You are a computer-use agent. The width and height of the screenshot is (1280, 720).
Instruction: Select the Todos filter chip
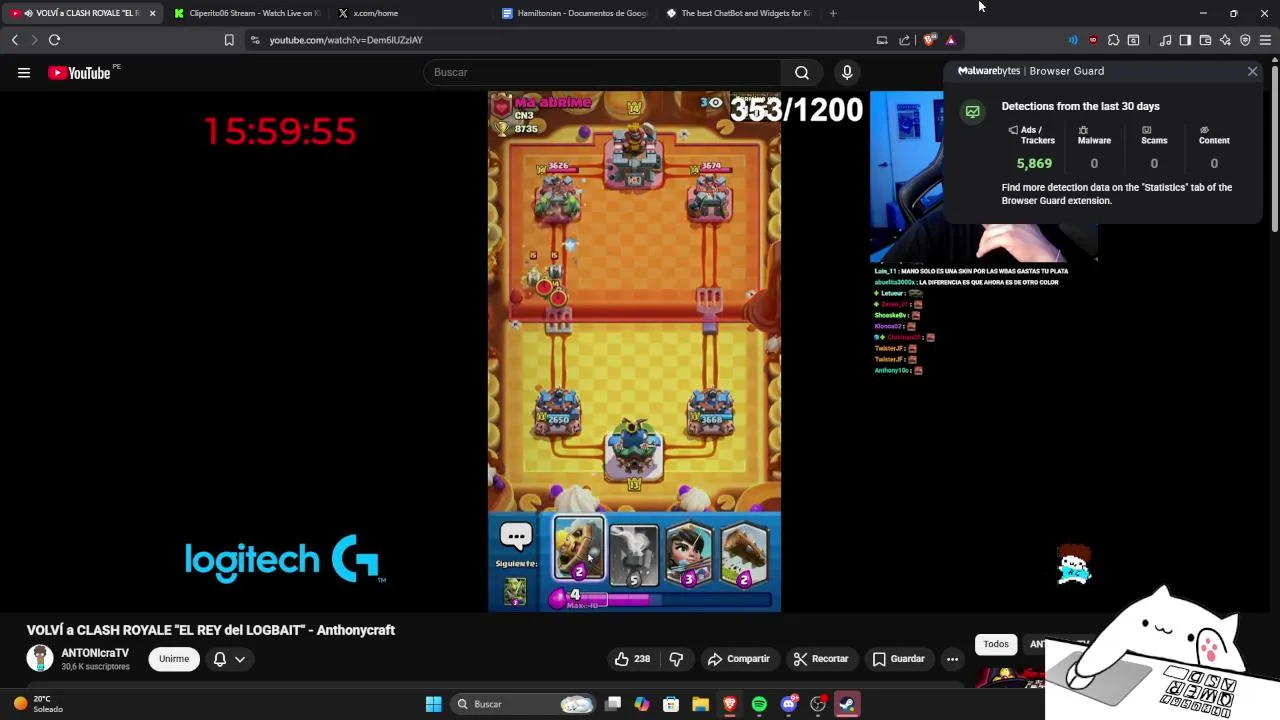click(x=996, y=644)
